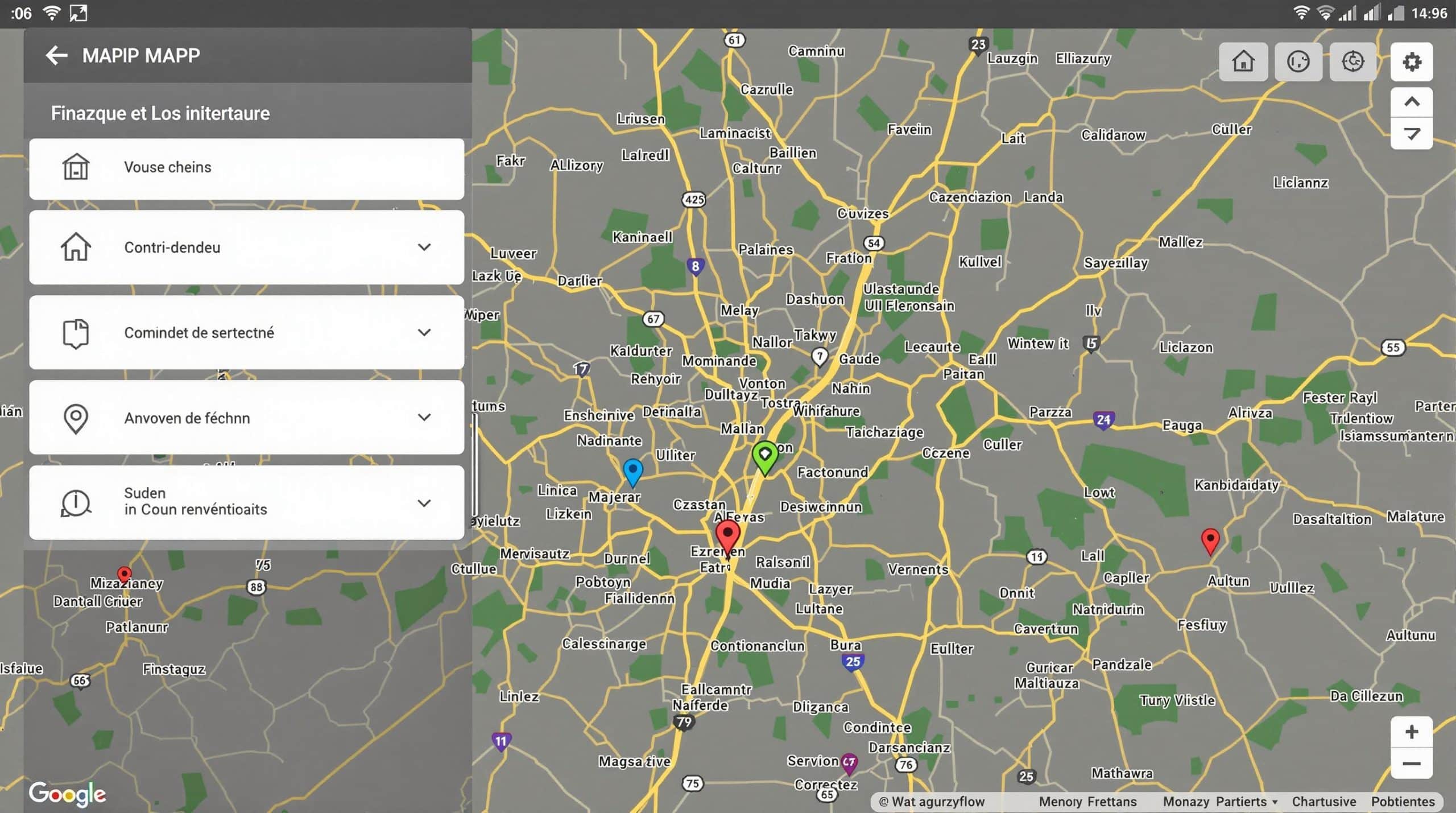Image resolution: width=1456 pixels, height=813 pixels.
Task: Expand the Contri-dendeu chevron
Action: (x=424, y=247)
